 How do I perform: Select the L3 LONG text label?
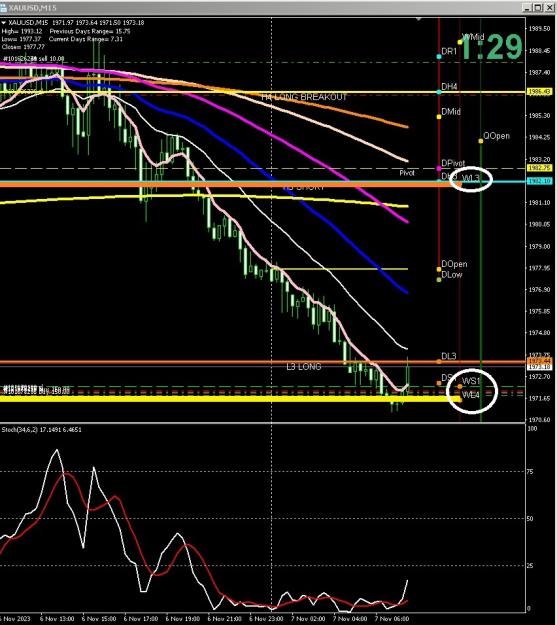pyautogui.click(x=304, y=366)
